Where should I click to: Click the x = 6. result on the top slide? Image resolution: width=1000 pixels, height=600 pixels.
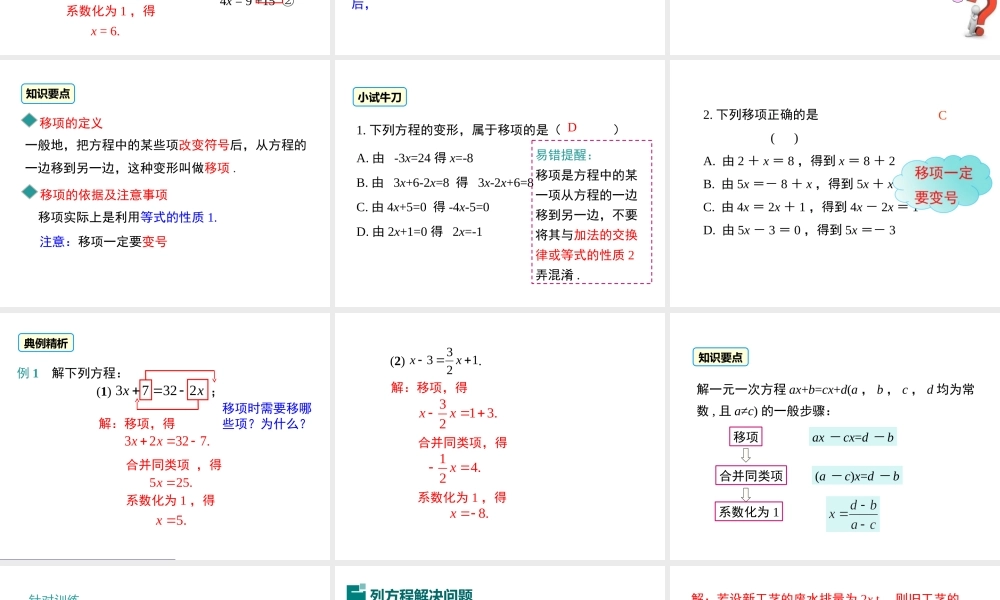pyautogui.click(x=105, y=31)
